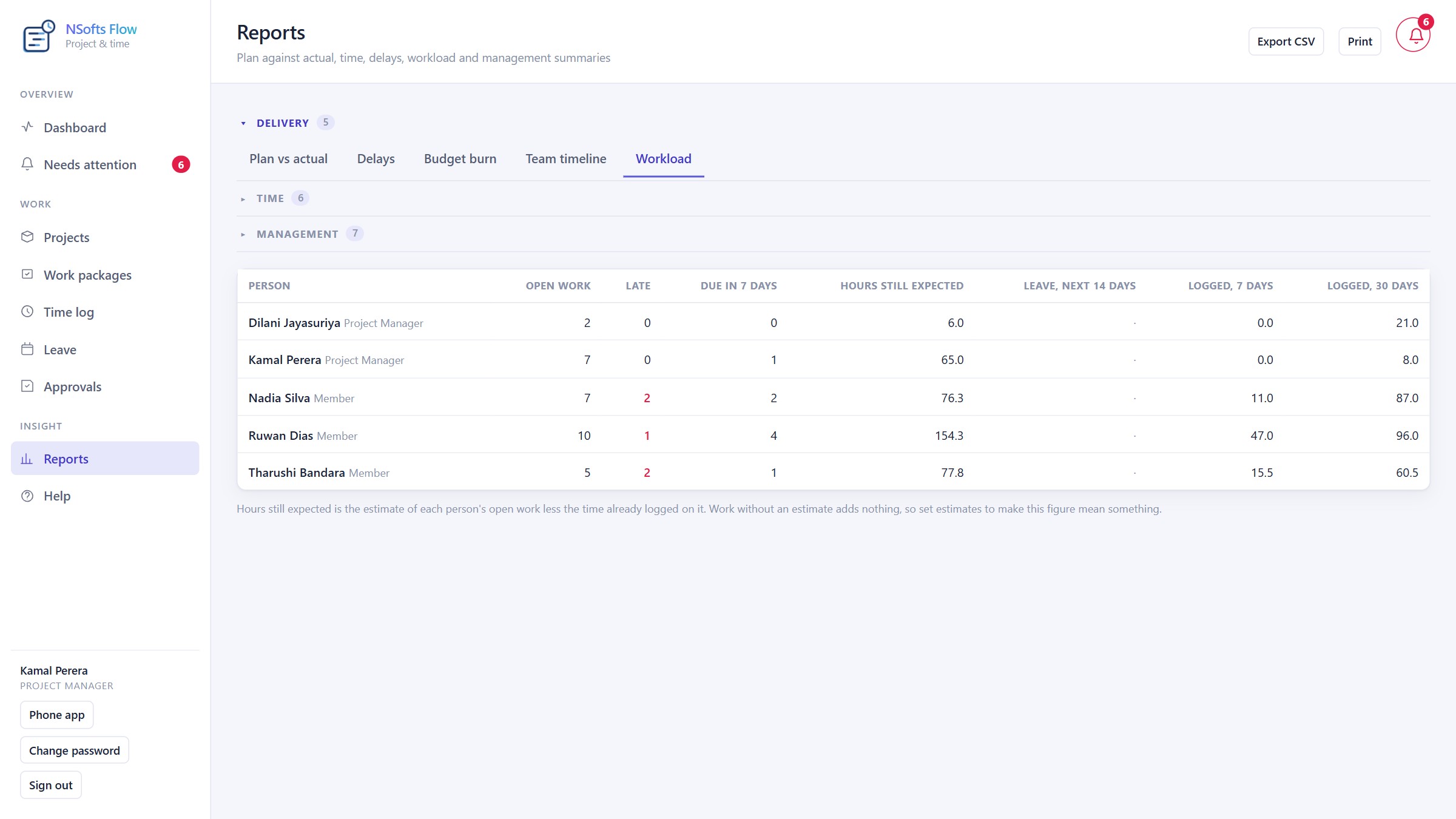Viewport: 1456px width, 819px height.
Task: Click Kamal Perera in the workload table
Action: pyautogui.click(x=285, y=360)
